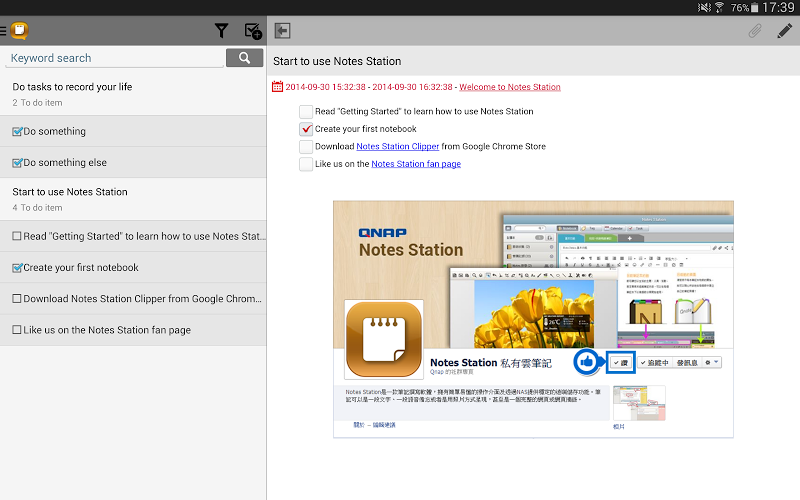Tap '2 To do item' count label
Viewport: 800px width, 500px height.
[x=37, y=103]
